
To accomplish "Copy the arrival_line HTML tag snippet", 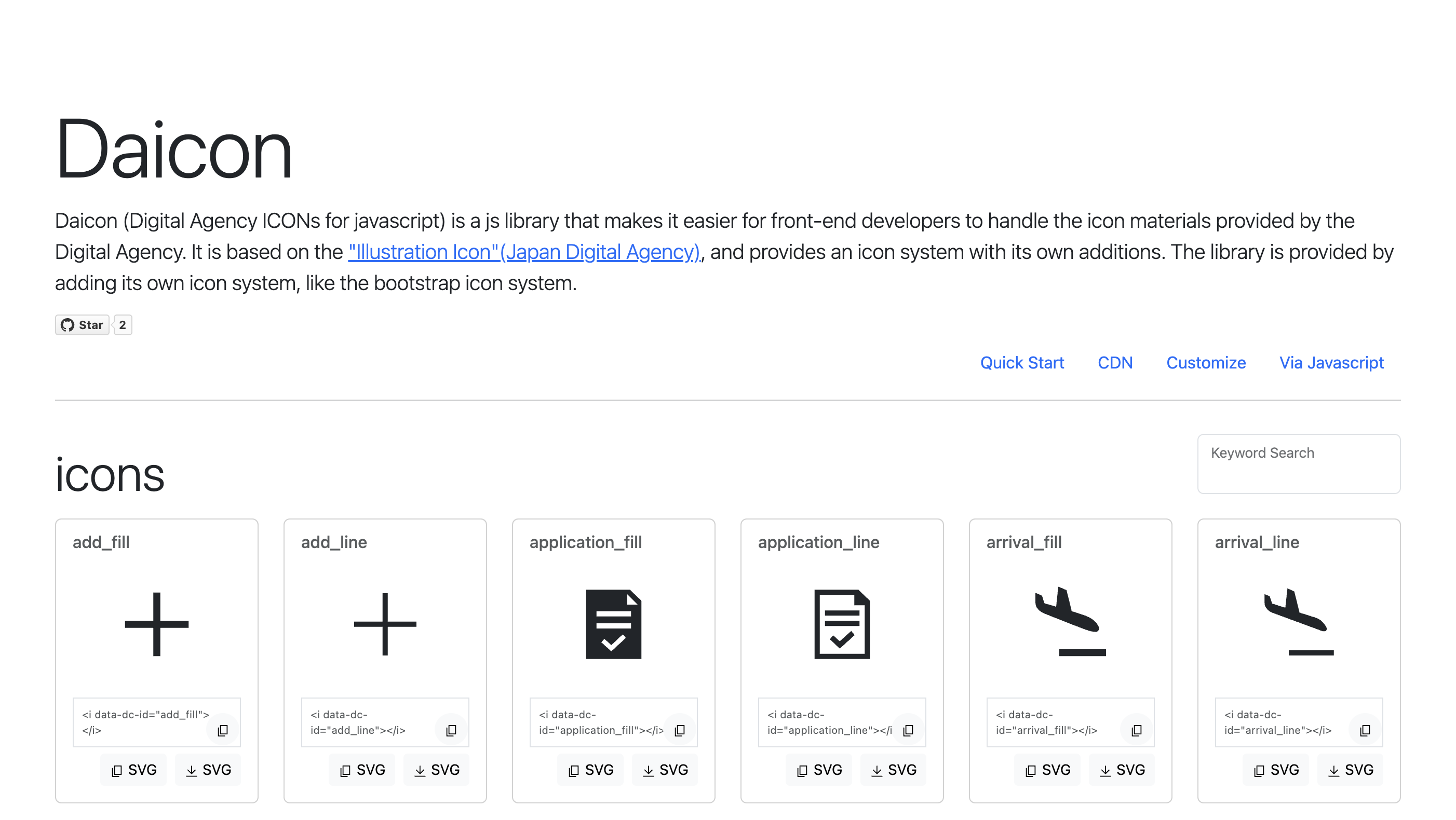I will click(x=1365, y=730).
